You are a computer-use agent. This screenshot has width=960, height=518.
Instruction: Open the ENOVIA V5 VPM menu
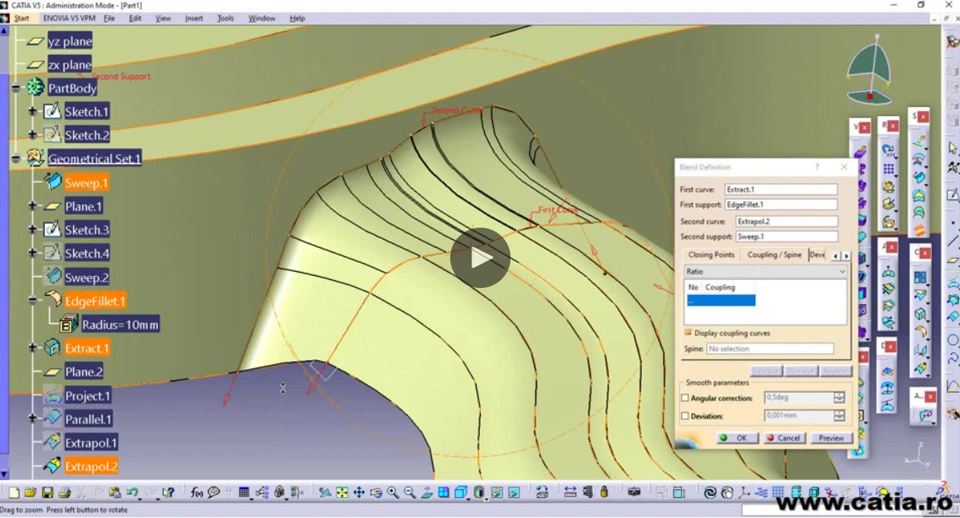pyautogui.click(x=69, y=18)
